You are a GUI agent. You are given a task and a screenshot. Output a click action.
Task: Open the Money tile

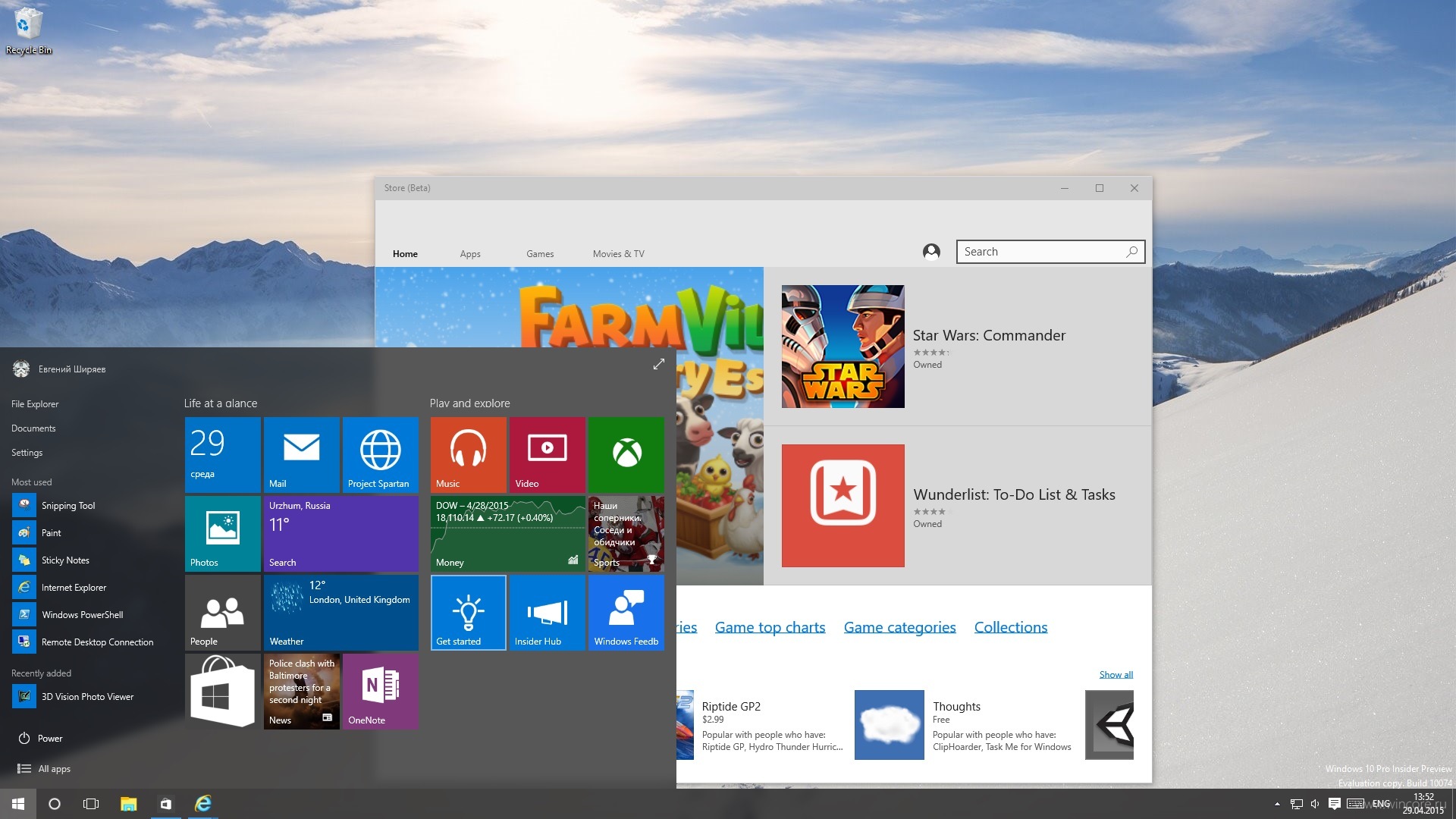[507, 534]
